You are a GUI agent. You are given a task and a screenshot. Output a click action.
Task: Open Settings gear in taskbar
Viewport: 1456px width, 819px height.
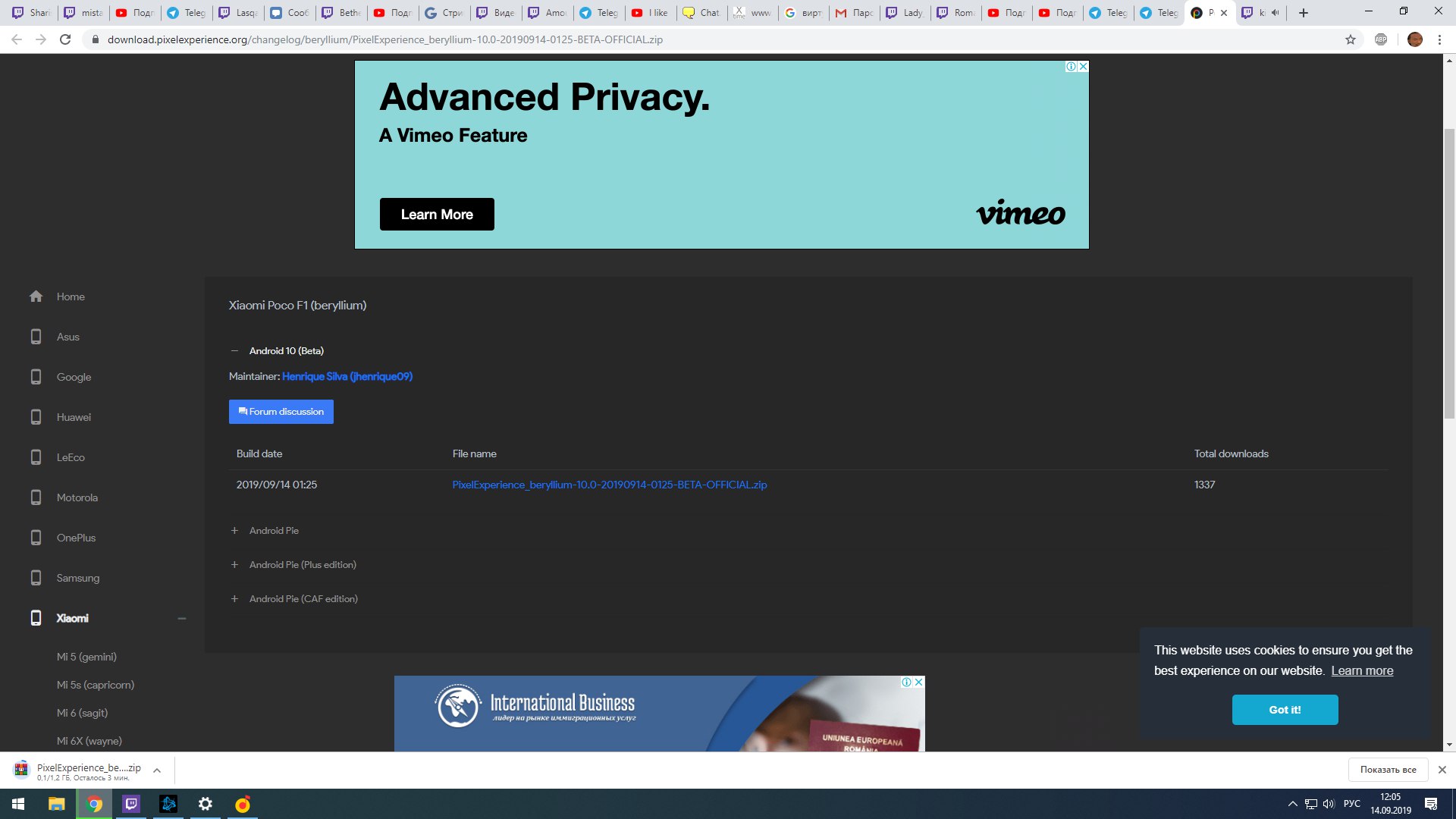[x=206, y=804]
